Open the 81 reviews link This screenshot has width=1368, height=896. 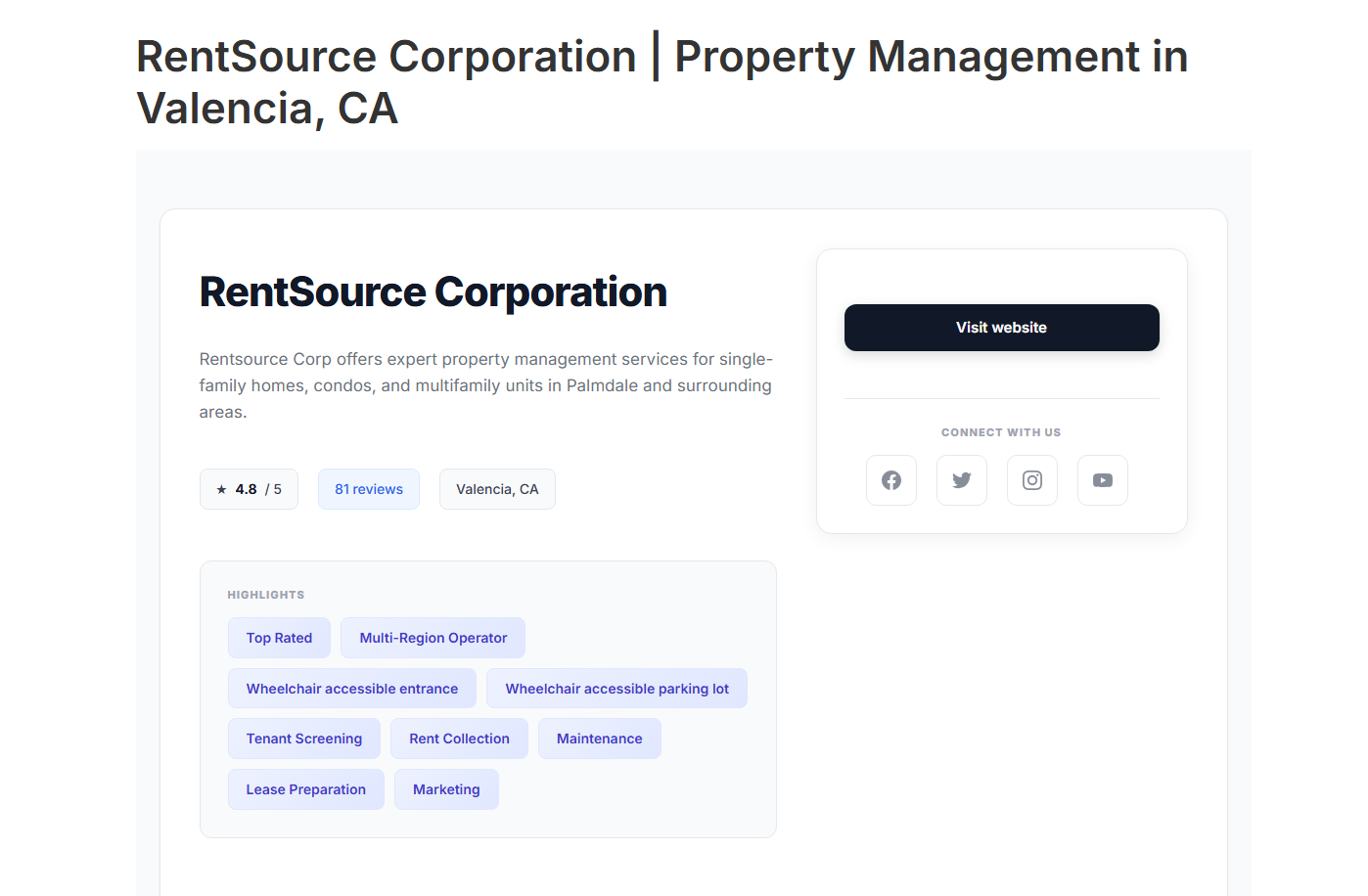pos(369,488)
